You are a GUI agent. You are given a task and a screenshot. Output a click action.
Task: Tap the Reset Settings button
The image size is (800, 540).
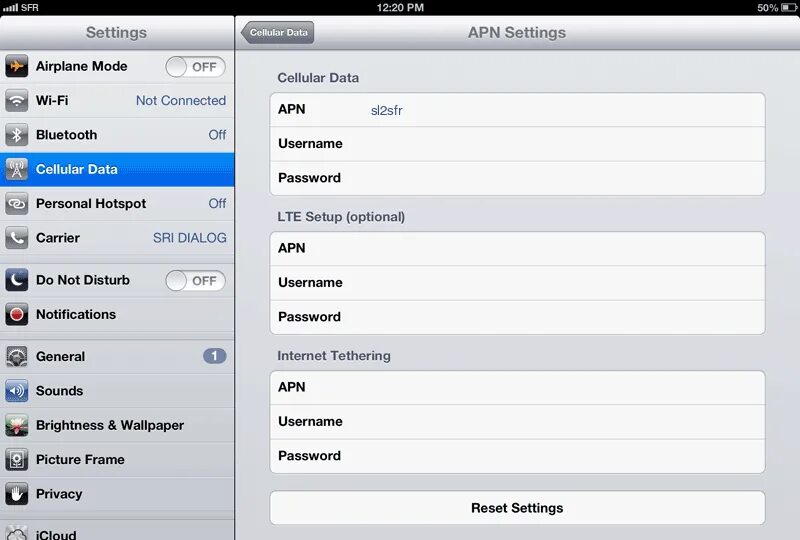[x=517, y=508]
